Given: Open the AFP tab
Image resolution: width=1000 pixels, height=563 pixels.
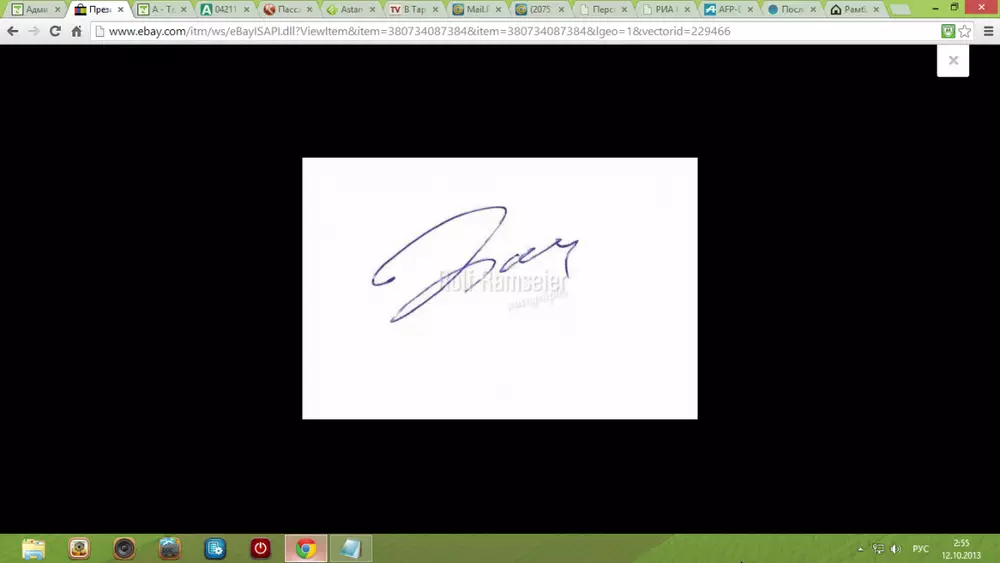Looking at the screenshot, I should coord(724,9).
